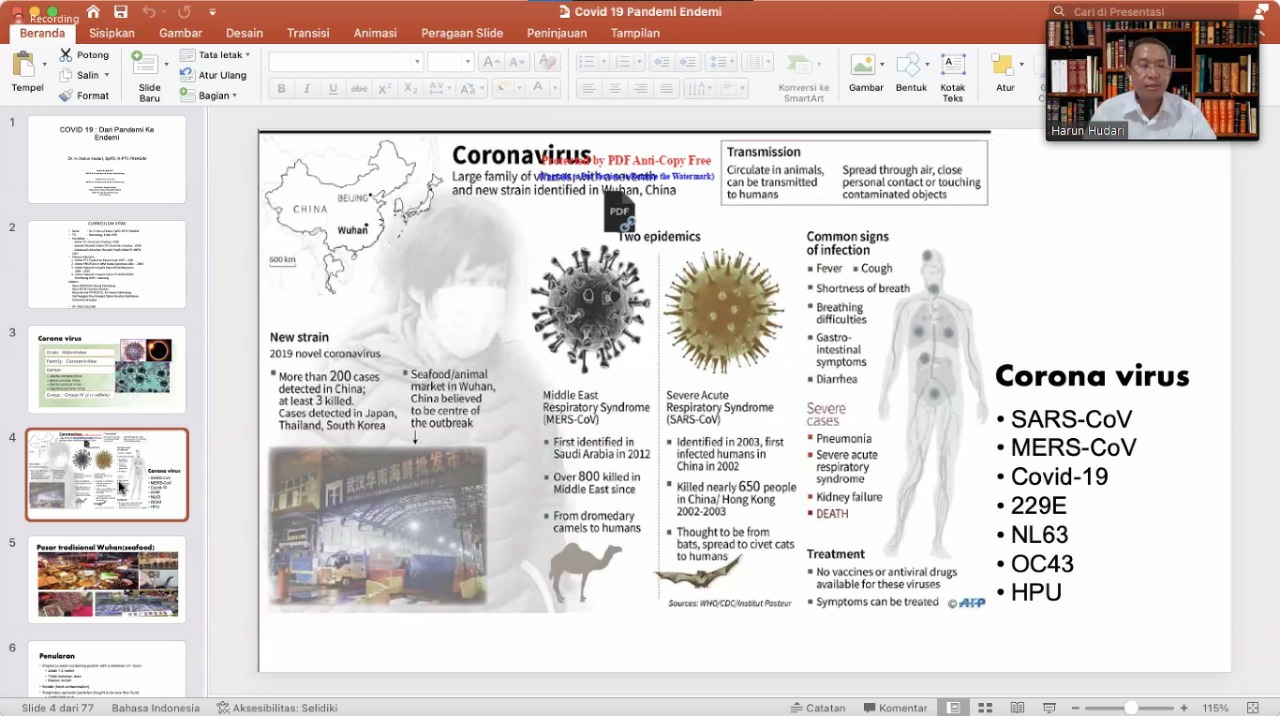Click the zoom out minus icon
The image size is (1280, 716).
click(1074, 708)
